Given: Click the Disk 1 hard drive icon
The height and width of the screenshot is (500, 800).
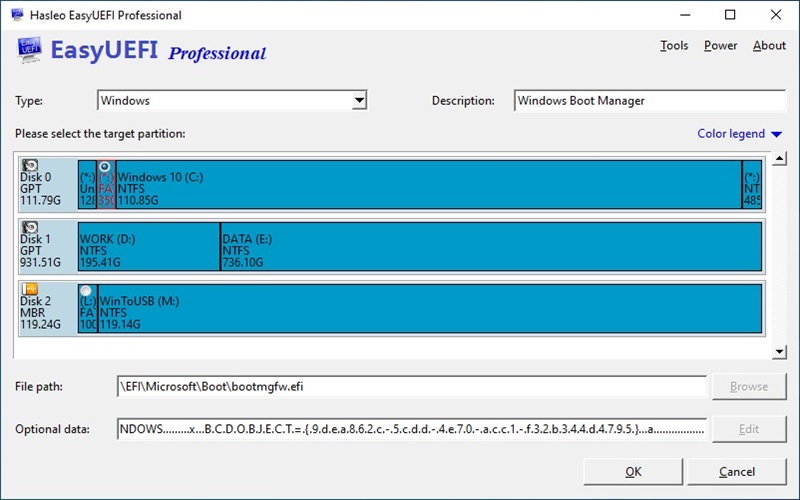Looking at the screenshot, I should pyautogui.click(x=30, y=227).
